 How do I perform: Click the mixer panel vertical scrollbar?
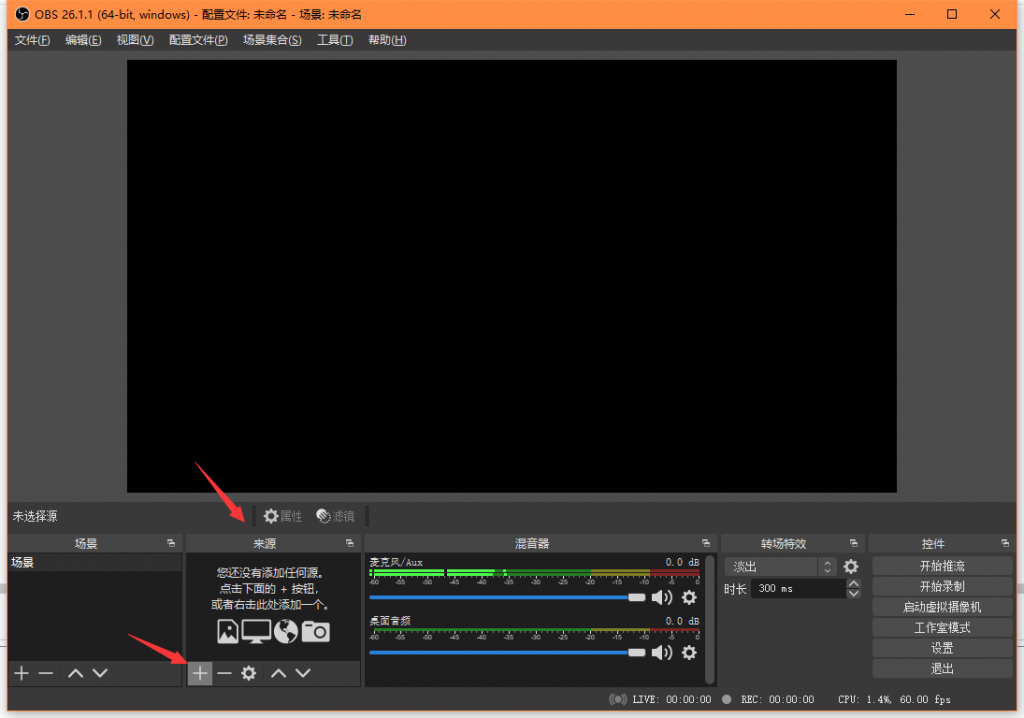710,619
